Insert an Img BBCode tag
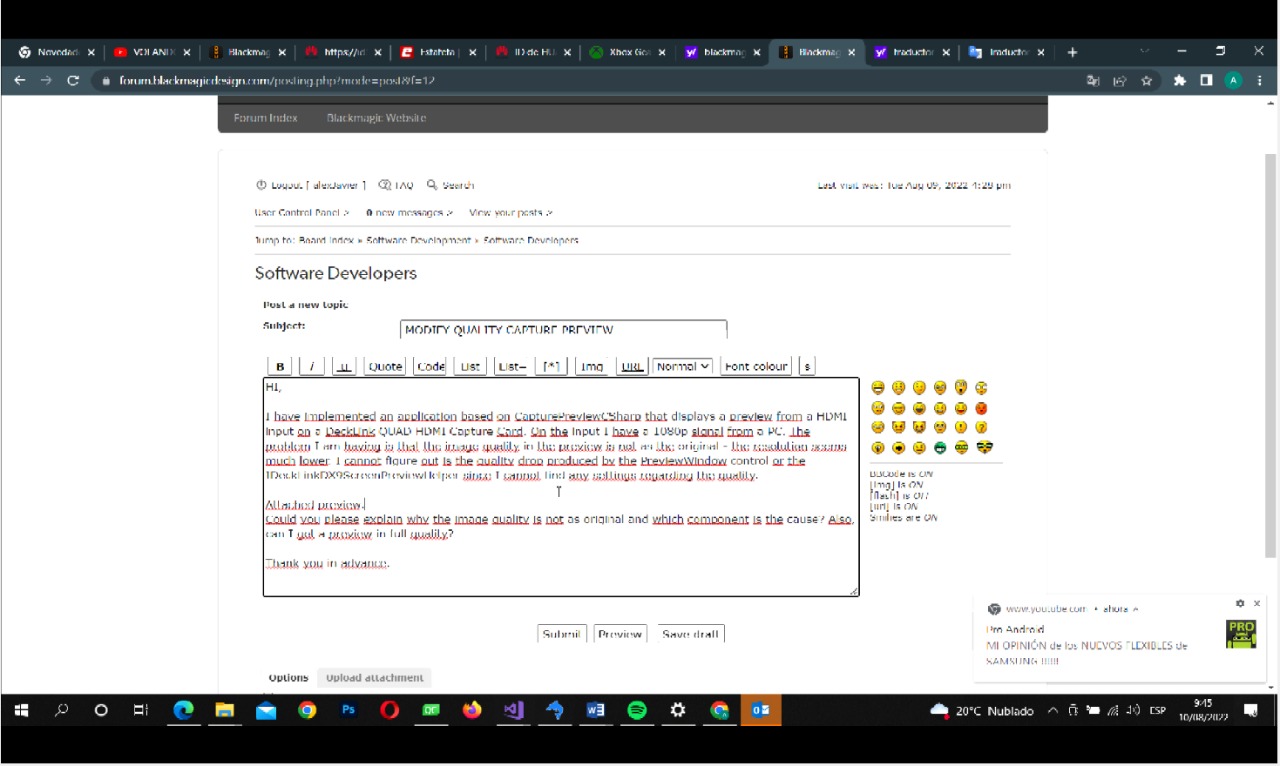The image size is (1280, 766). pos(592,367)
